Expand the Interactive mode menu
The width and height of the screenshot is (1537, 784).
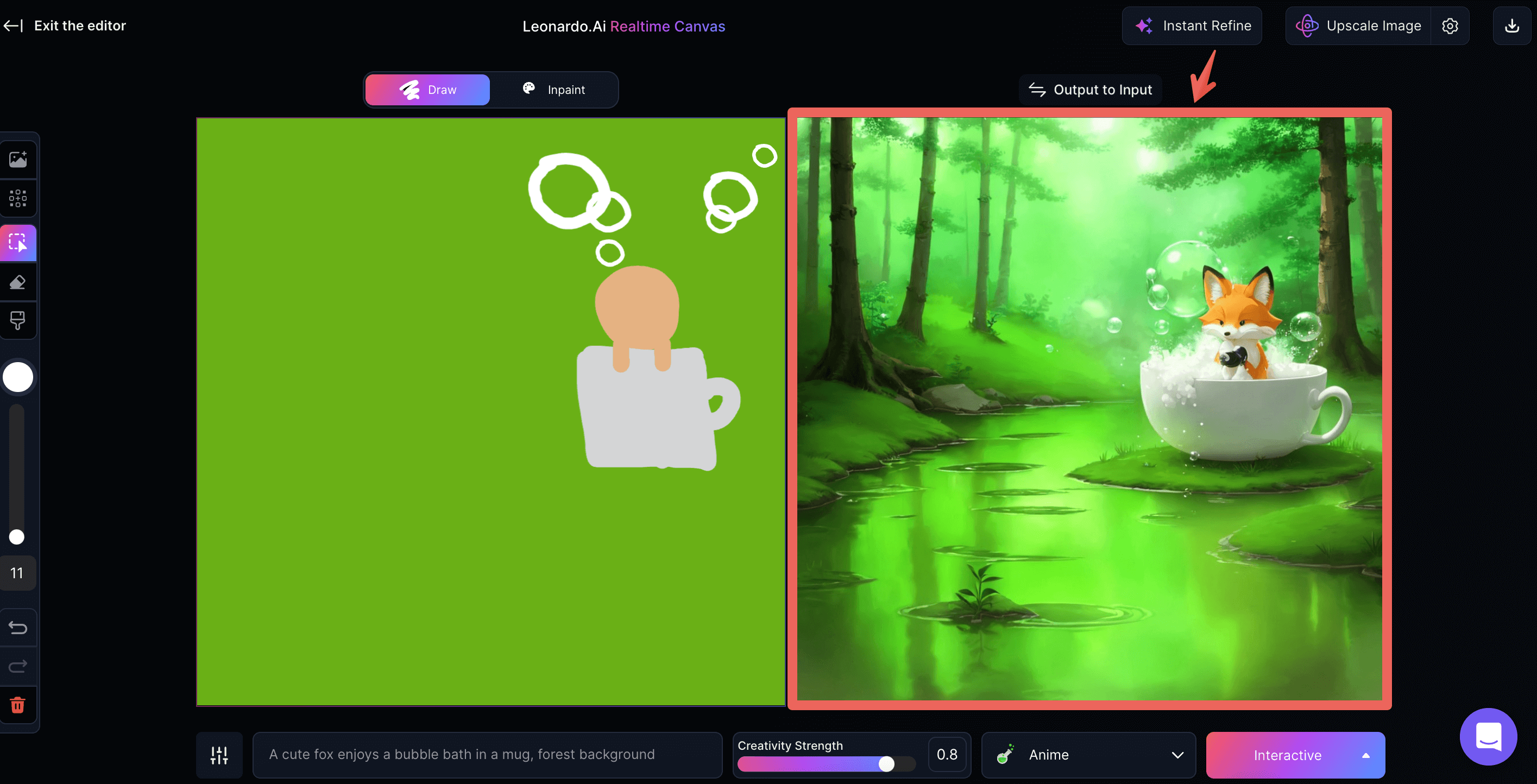pos(1365,755)
